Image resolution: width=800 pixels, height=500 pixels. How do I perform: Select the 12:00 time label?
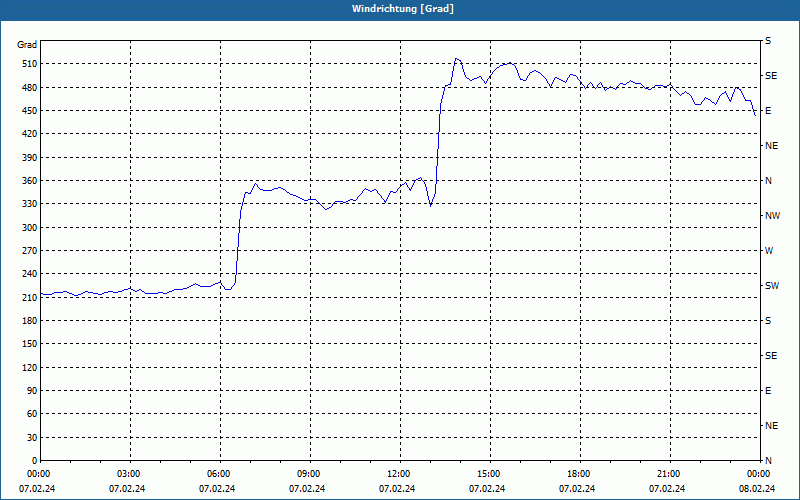(401, 474)
